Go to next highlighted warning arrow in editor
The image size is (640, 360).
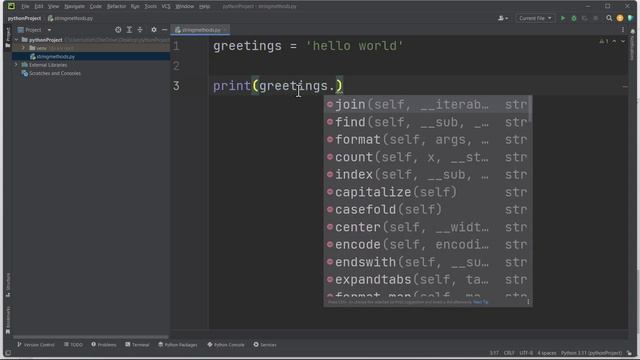(622, 41)
